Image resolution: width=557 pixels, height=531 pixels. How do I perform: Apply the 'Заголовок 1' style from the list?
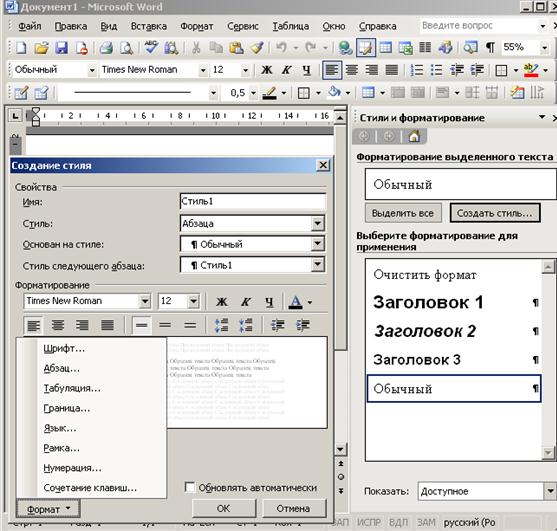[x=454, y=303]
